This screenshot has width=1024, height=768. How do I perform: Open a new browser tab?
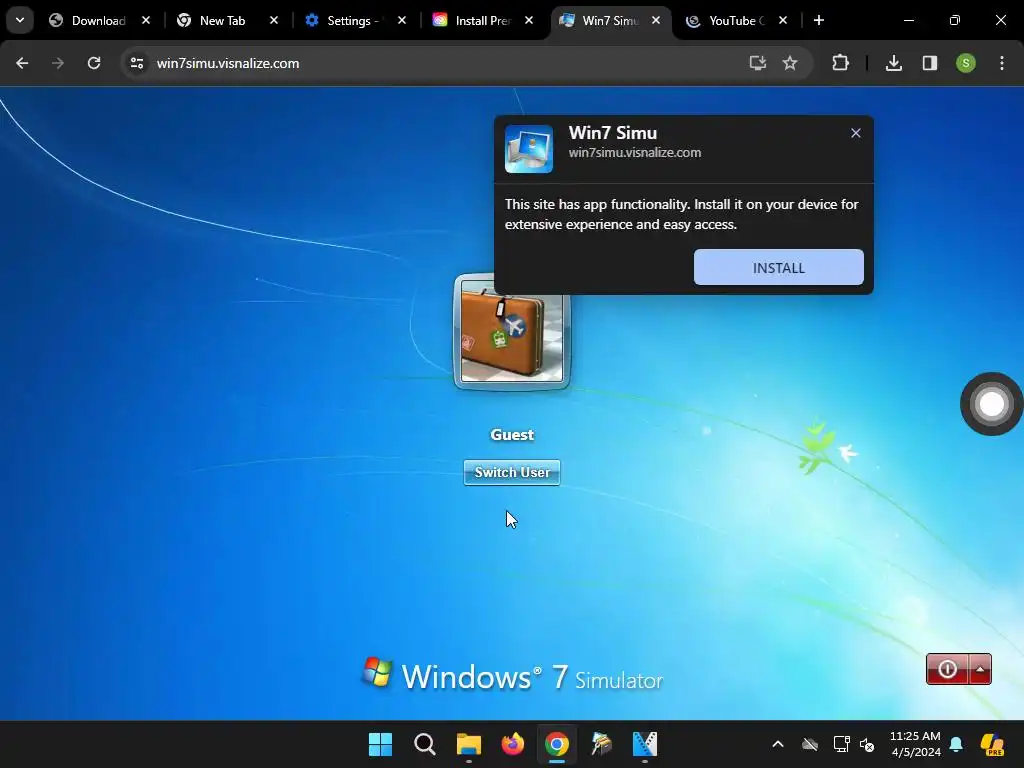tap(818, 20)
